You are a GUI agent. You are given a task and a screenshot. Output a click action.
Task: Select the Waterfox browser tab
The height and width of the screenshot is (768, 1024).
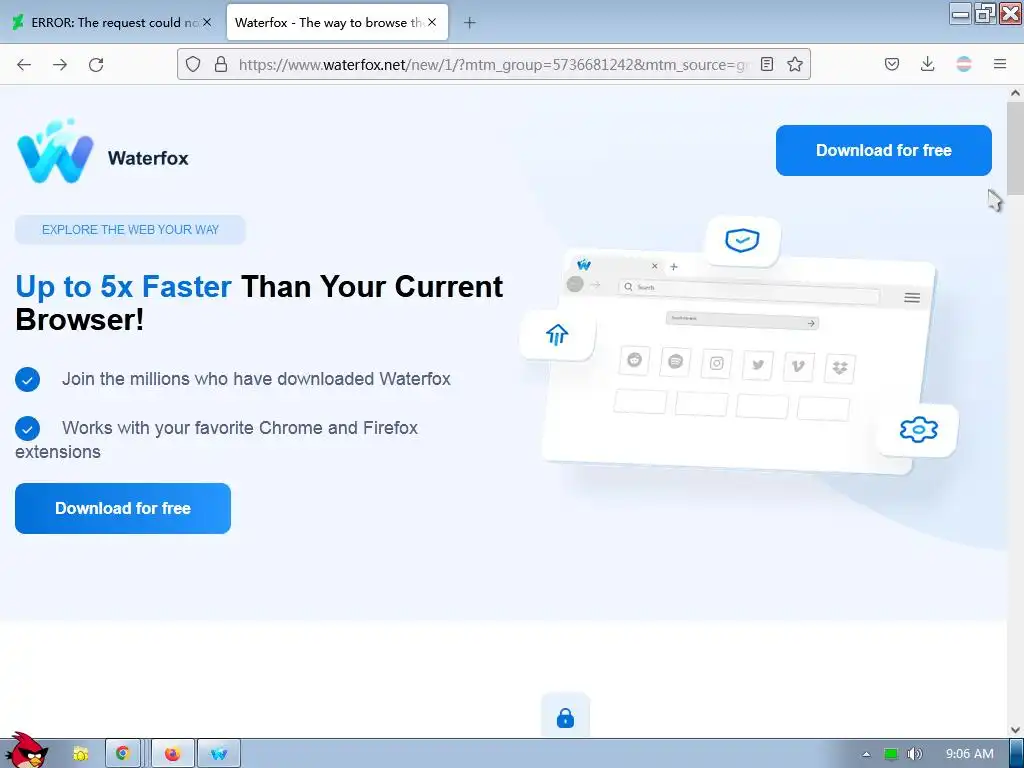point(337,22)
